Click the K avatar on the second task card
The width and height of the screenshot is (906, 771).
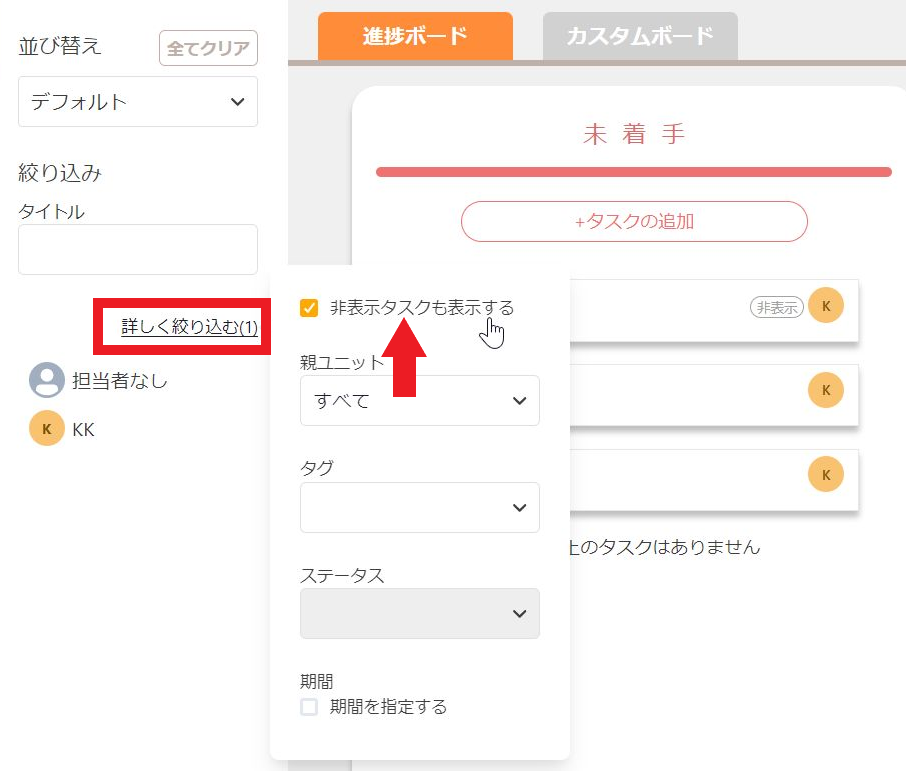click(x=825, y=390)
